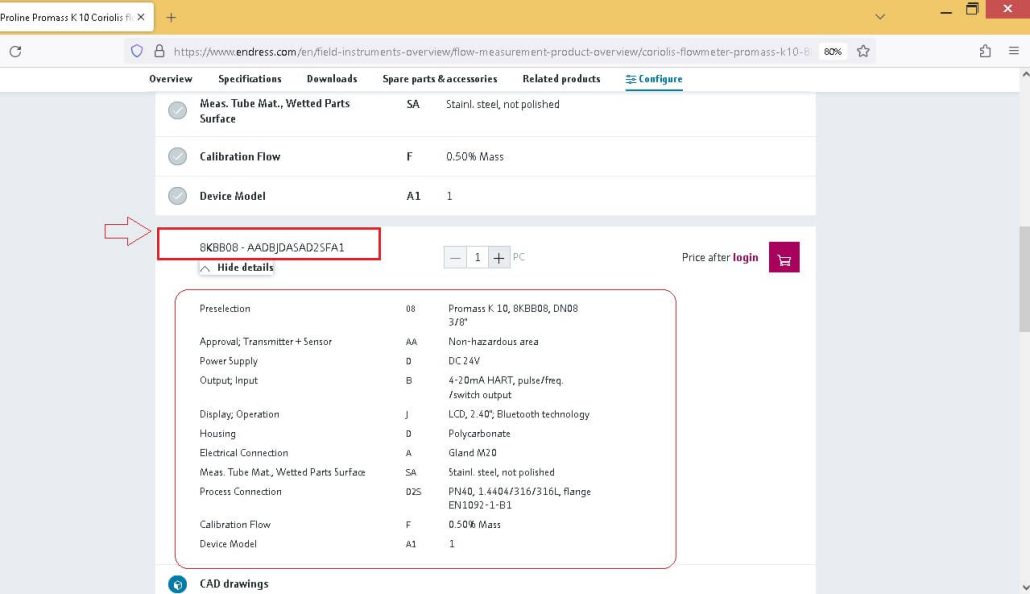
Task: Follow the login link for pricing
Action: coord(746,258)
